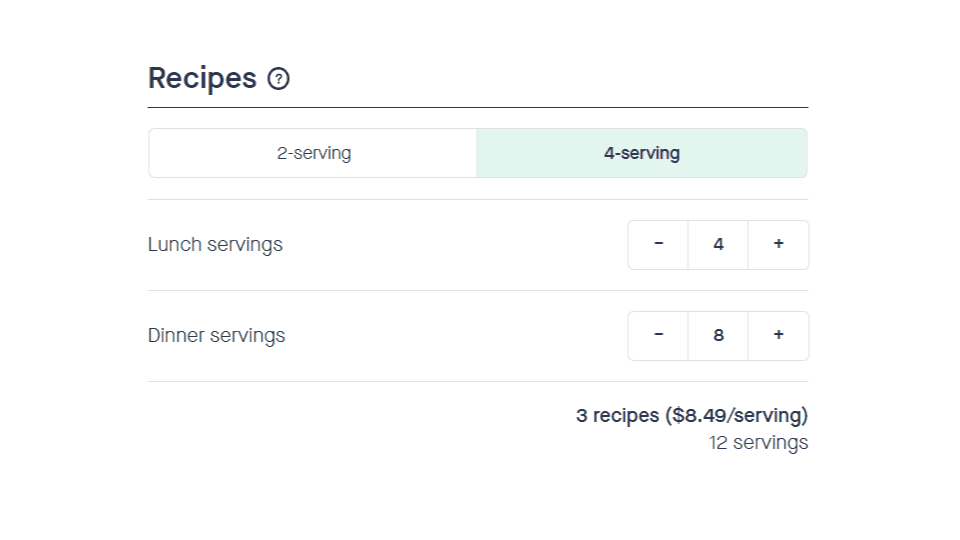The height and width of the screenshot is (540, 960).
Task: Decrease lunch servings with the minus icon
Action: pos(658,244)
